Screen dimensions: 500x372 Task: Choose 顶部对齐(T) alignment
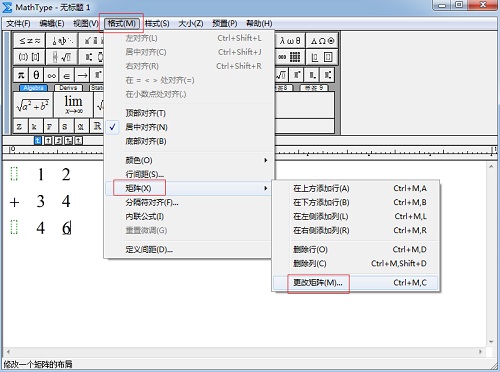click(x=189, y=113)
